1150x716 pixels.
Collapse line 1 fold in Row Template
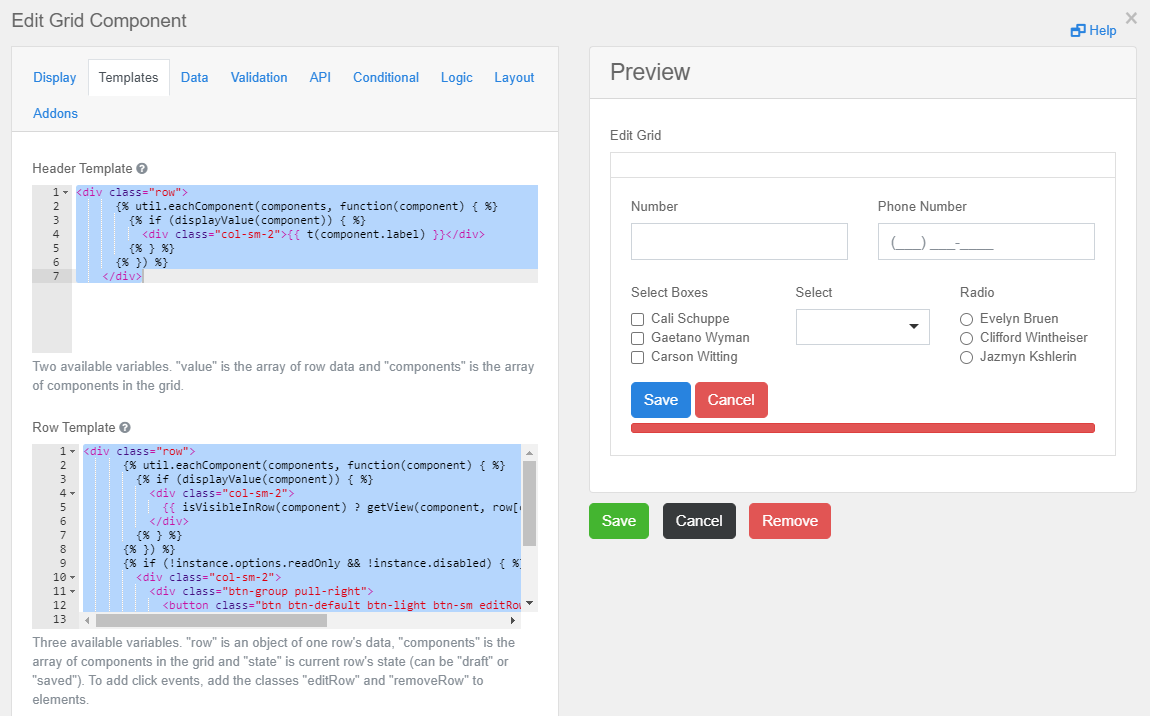point(73,451)
